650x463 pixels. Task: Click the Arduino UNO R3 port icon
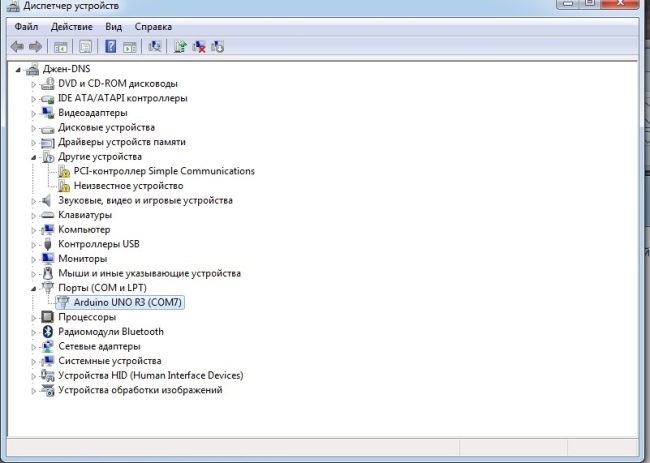coord(63,302)
